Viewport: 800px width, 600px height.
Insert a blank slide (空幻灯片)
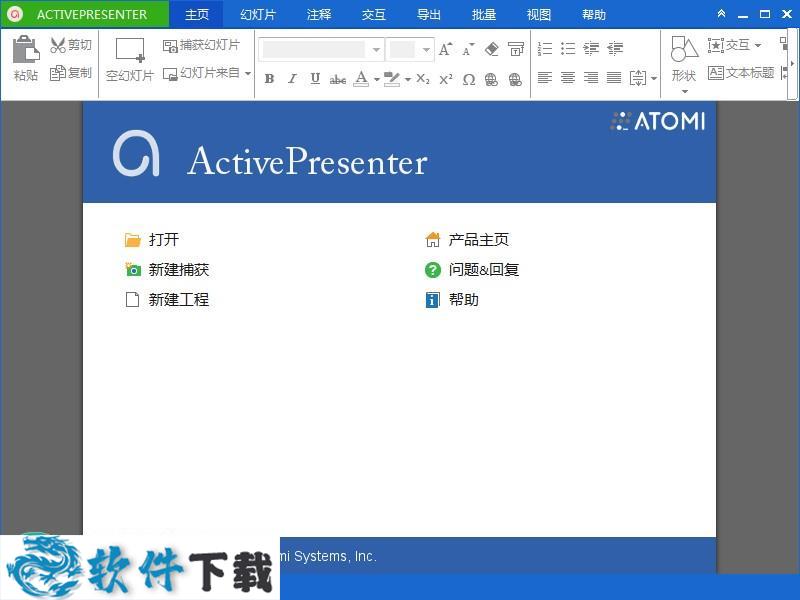point(130,60)
